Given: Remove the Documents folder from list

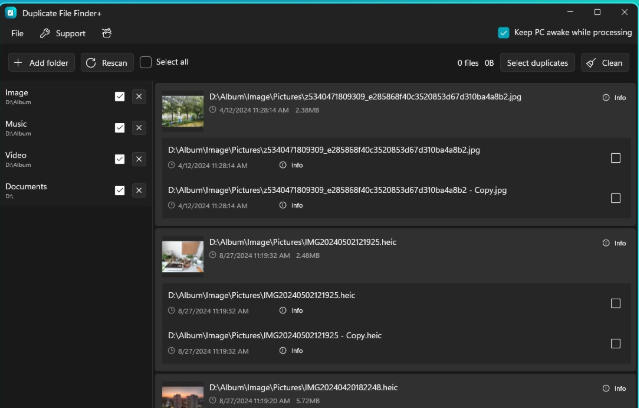Looking at the screenshot, I should [x=139, y=190].
